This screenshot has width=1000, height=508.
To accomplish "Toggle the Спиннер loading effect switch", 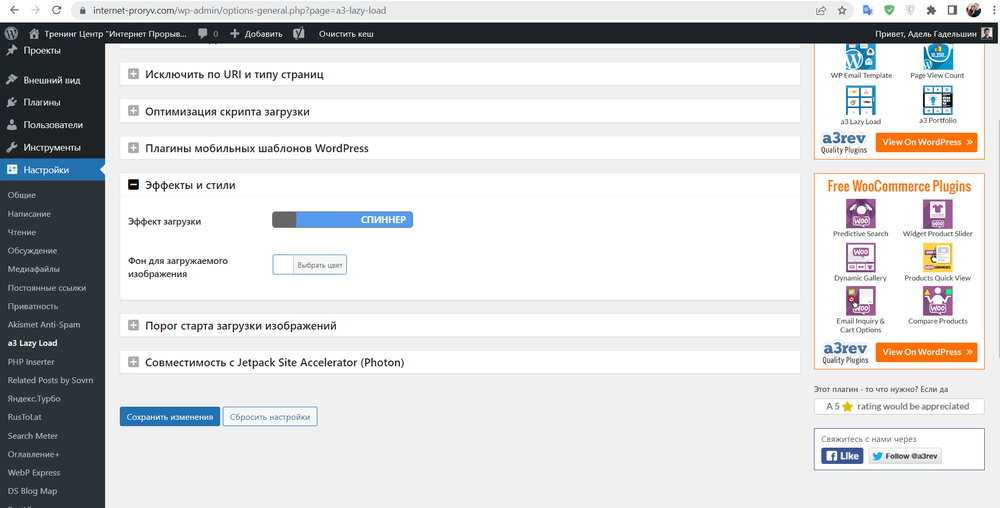I will 342,219.
